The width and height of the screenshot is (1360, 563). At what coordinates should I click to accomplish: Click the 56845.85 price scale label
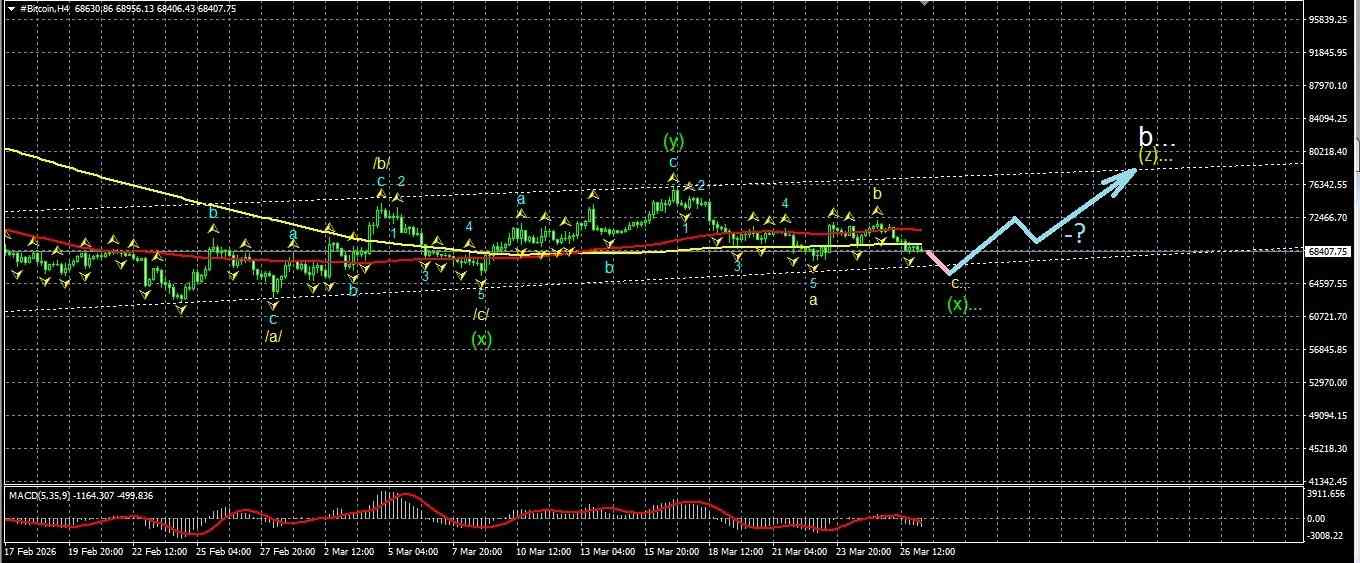coord(1328,350)
